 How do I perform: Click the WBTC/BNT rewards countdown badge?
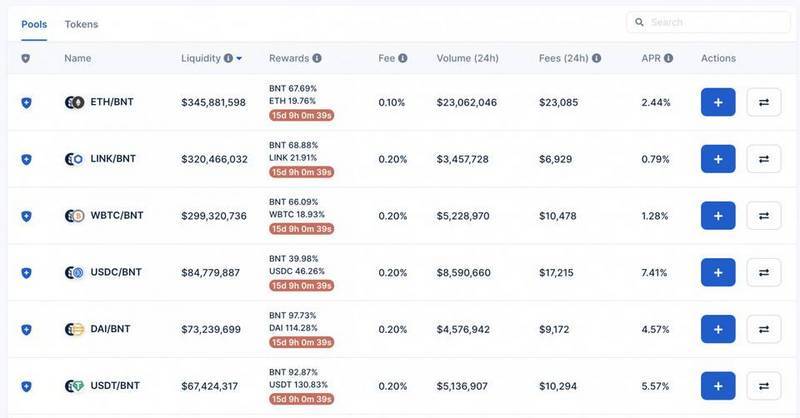[301, 229]
